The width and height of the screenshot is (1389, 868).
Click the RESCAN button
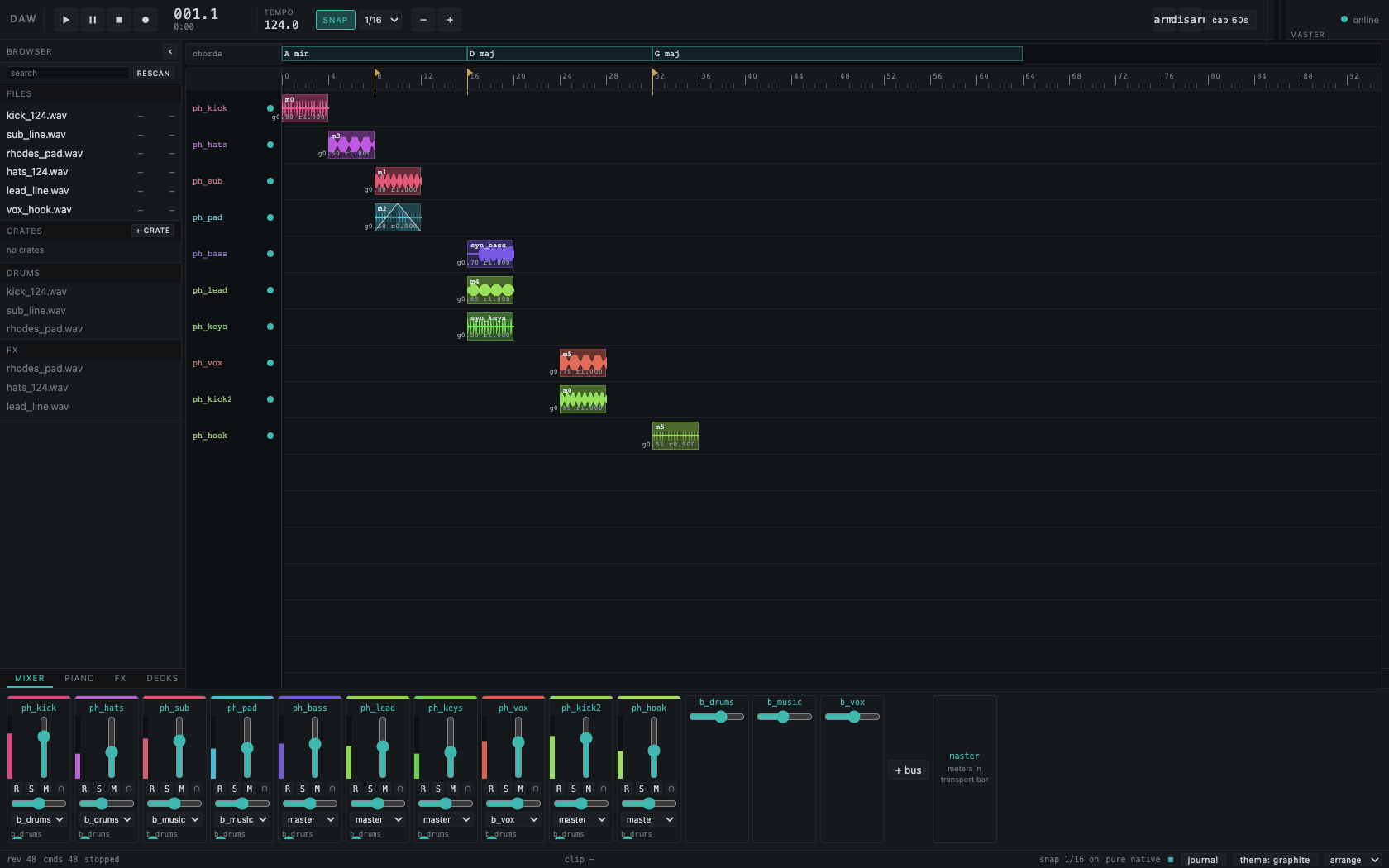click(x=154, y=73)
